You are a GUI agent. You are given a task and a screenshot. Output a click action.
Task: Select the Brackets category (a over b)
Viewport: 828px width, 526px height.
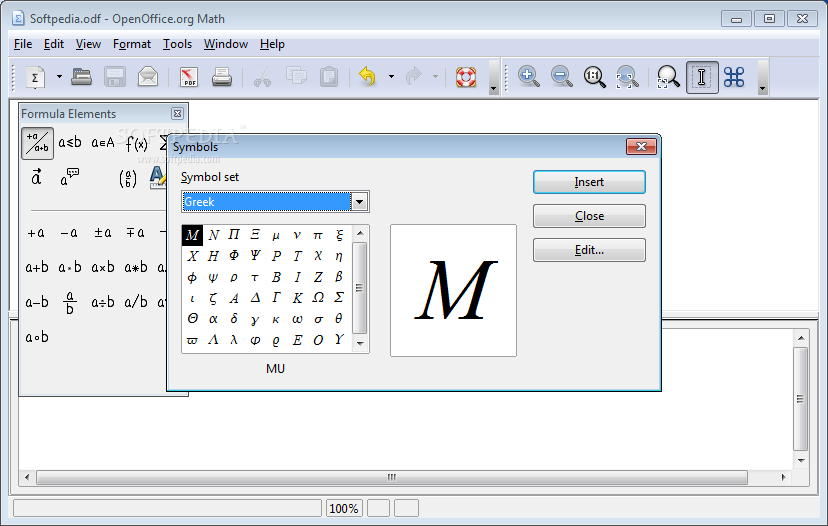pyautogui.click(x=128, y=179)
